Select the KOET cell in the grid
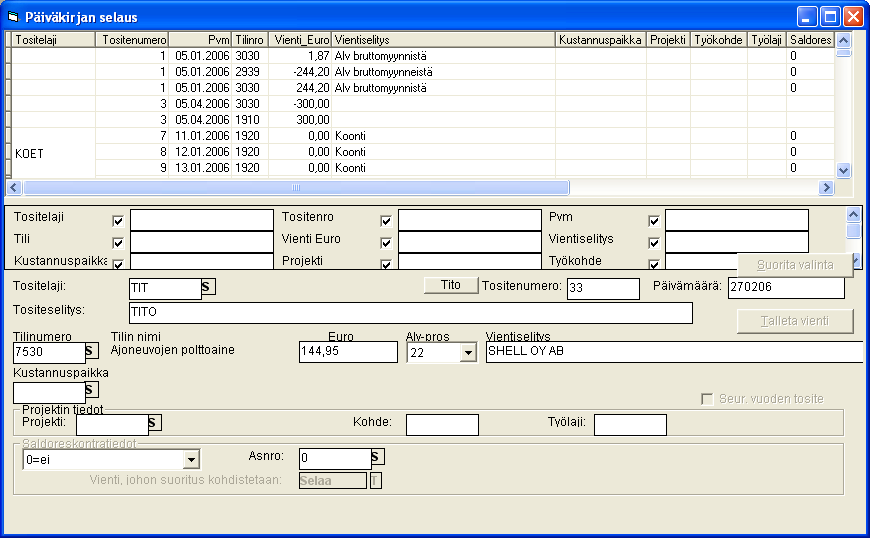Image resolution: width=870 pixels, height=538 pixels. coord(54,153)
